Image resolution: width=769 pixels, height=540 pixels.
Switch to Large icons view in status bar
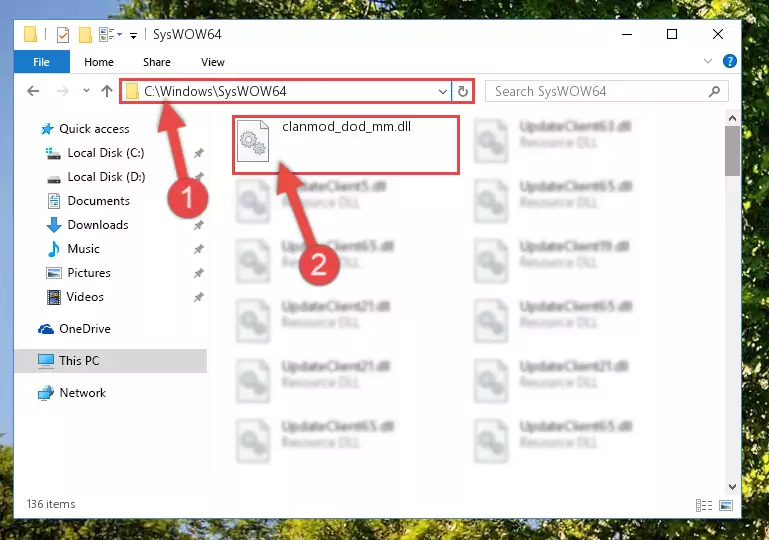pos(726,505)
